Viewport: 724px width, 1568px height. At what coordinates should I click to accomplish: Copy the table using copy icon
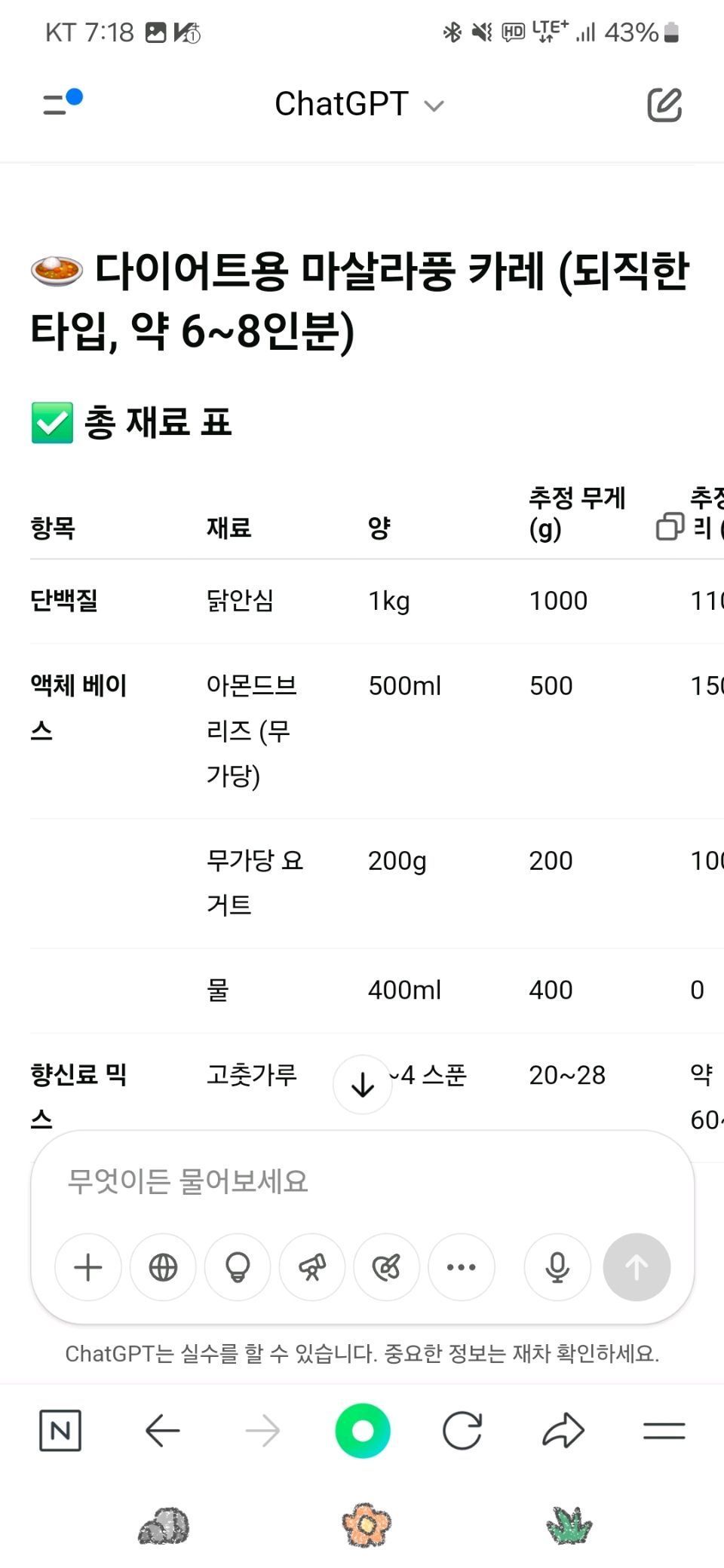click(x=670, y=526)
